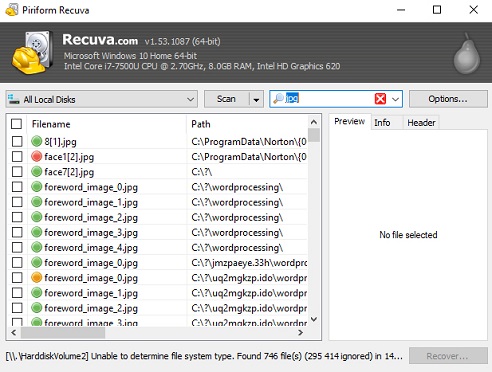Check foreword_image_2.jpg in uq2mgkzp.ido folder
The width and height of the screenshot is (492, 372).
pyautogui.click(x=17, y=308)
